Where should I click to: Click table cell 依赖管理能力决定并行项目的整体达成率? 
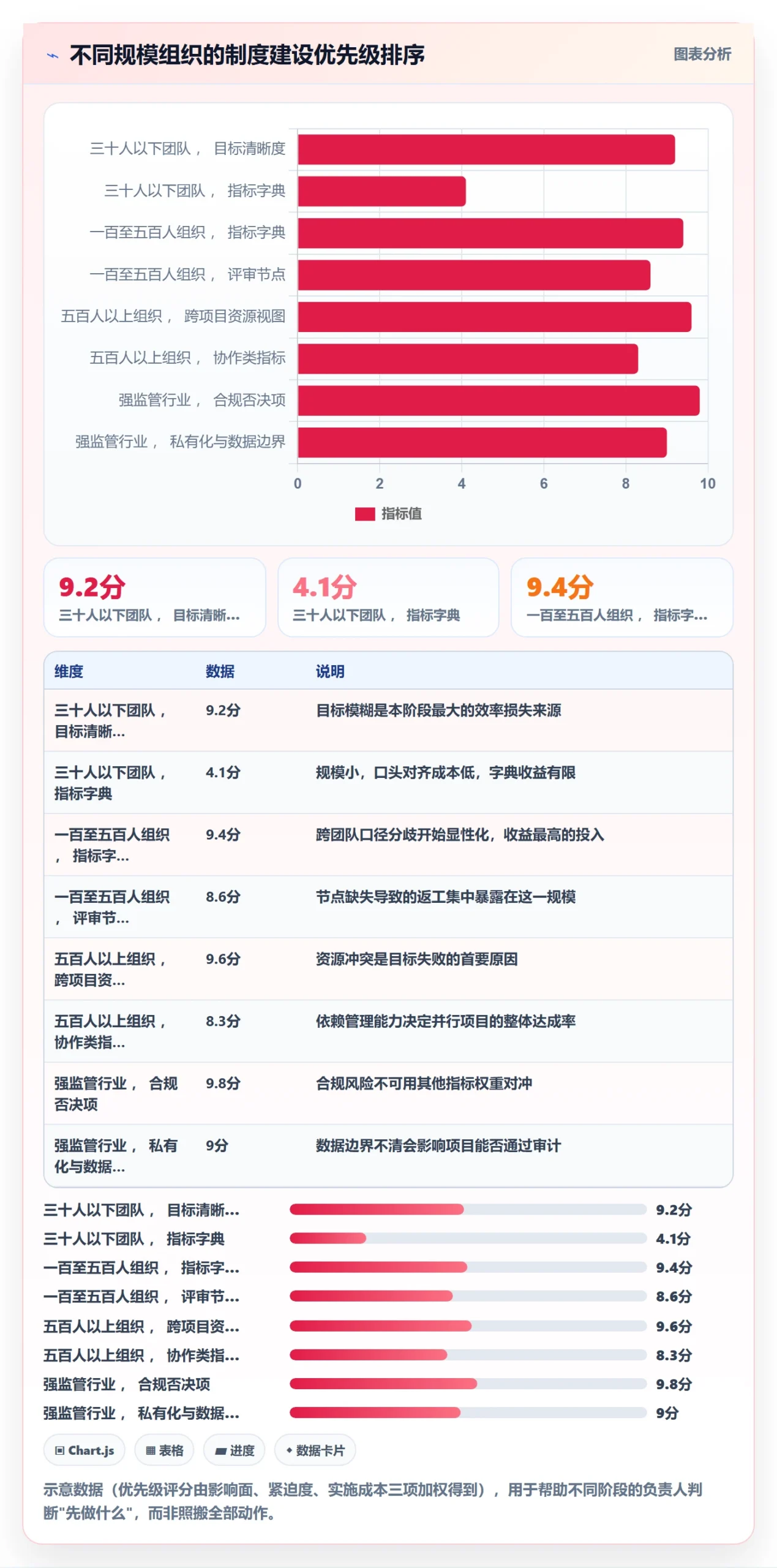[446, 1020]
